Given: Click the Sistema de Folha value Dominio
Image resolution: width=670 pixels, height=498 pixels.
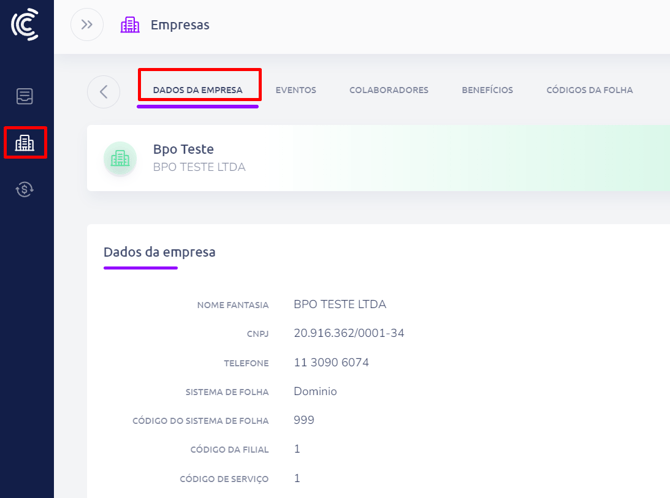Looking at the screenshot, I should pyautogui.click(x=315, y=391).
